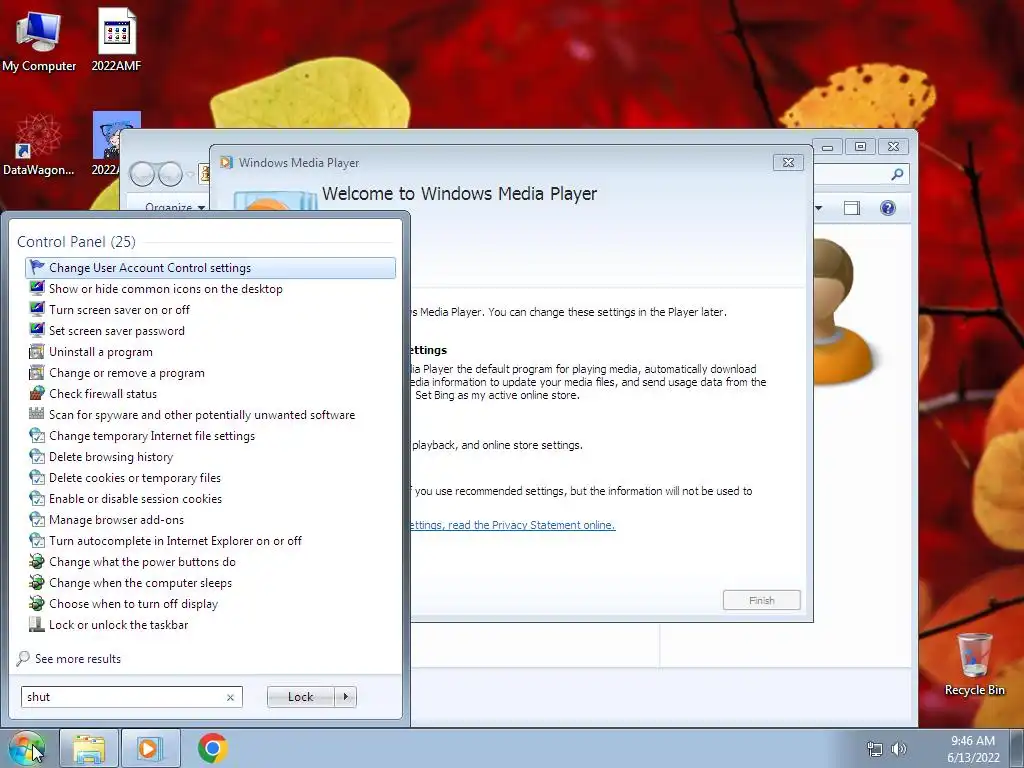Toggle preview pane icon in background window
Screen dimensions: 1024x768
(852, 208)
